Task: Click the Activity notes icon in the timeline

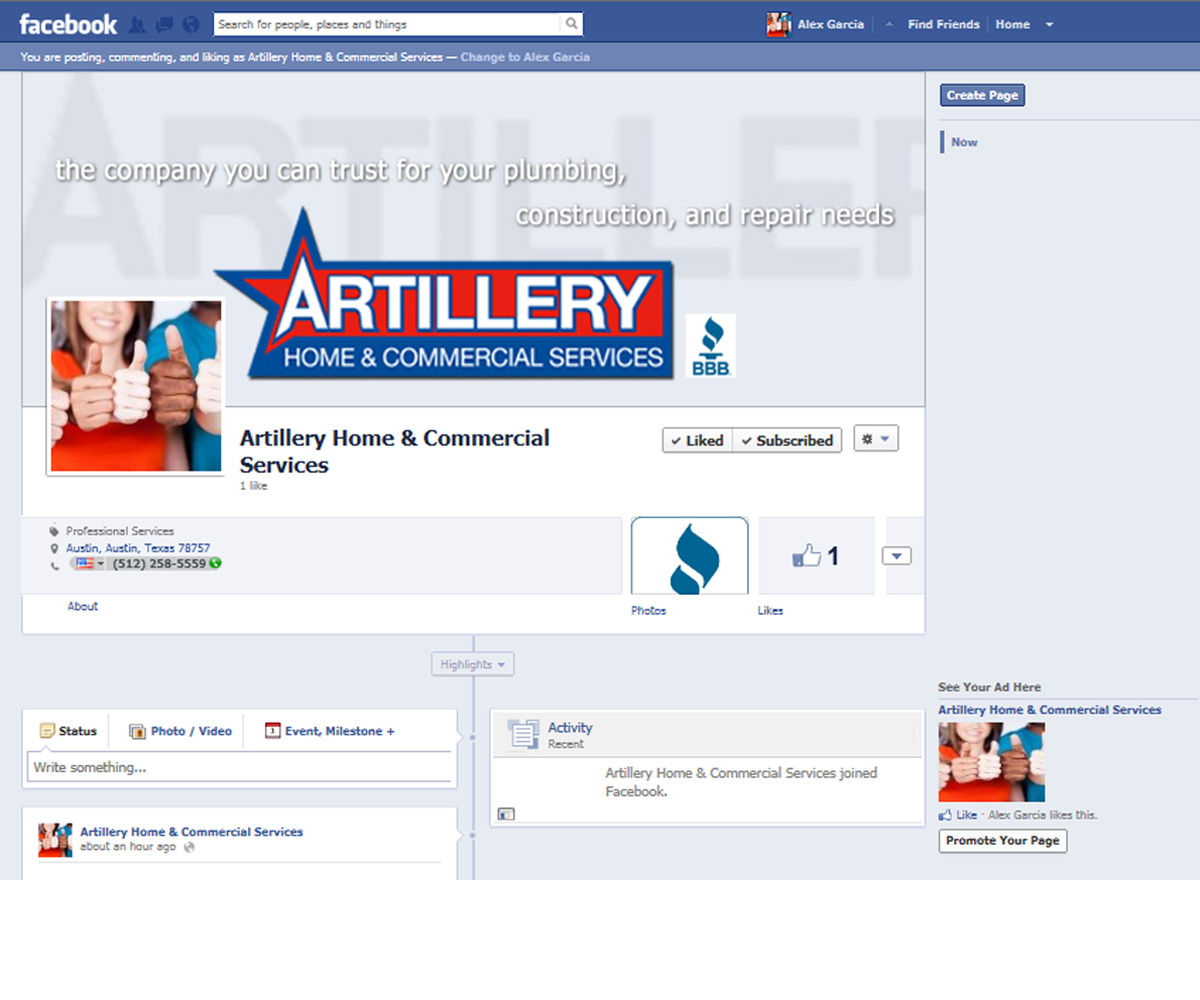Action: (x=520, y=734)
